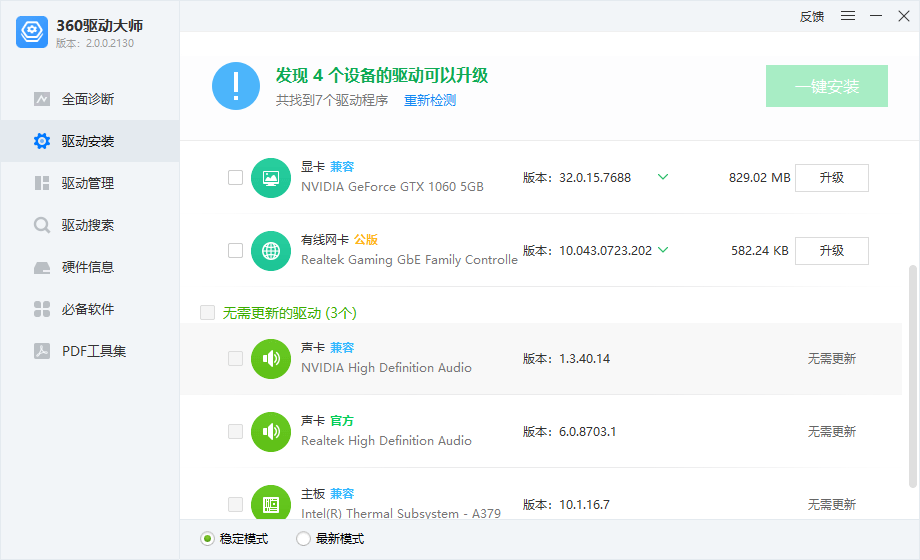Viewport: 920px width, 560px height.
Task: Check the NVIDIA GeForce GTX 1060 checkbox
Action: pos(235,178)
